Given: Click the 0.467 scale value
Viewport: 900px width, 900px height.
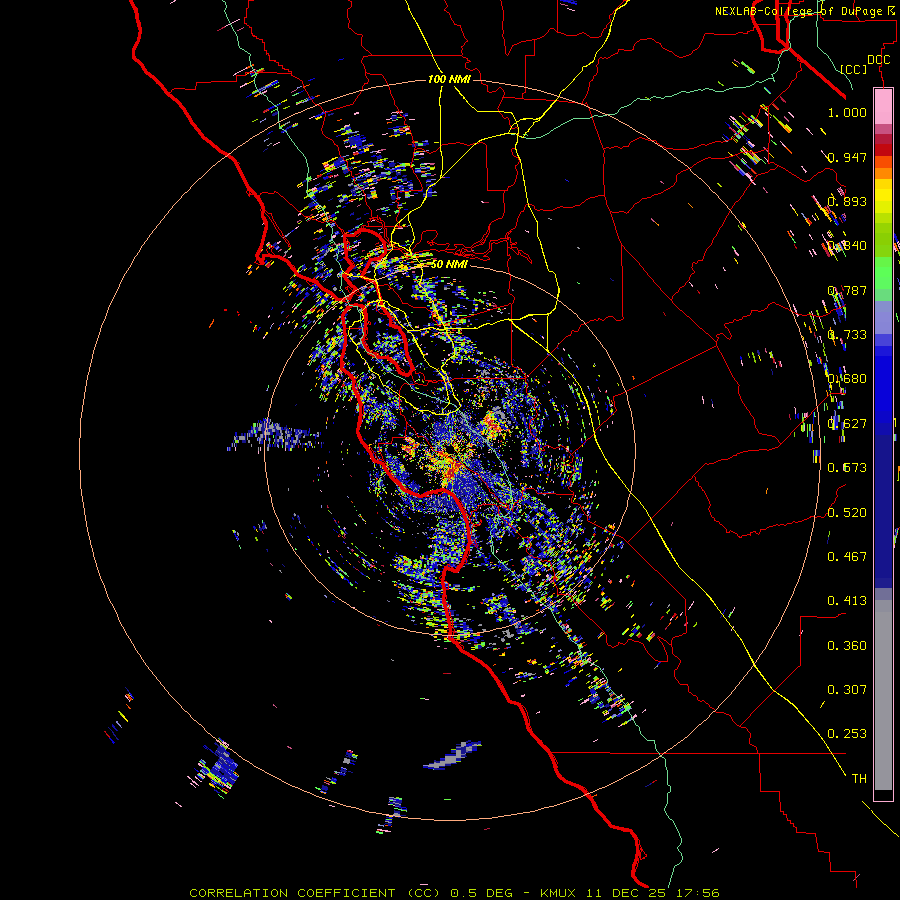Looking at the screenshot, I should (x=847, y=557).
